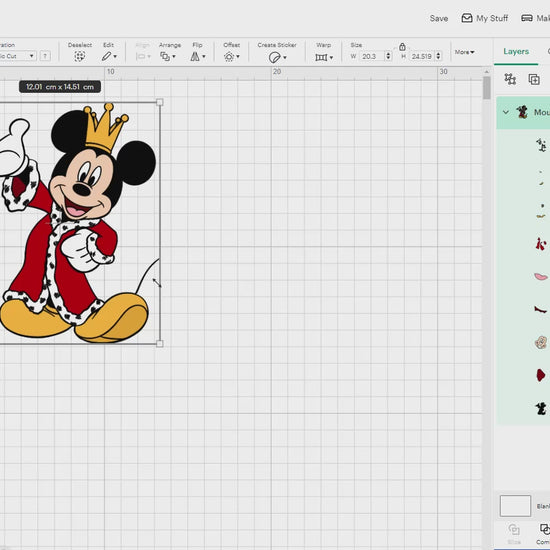The height and width of the screenshot is (550, 550).
Task: Open the Warp tool
Action: click(321, 57)
